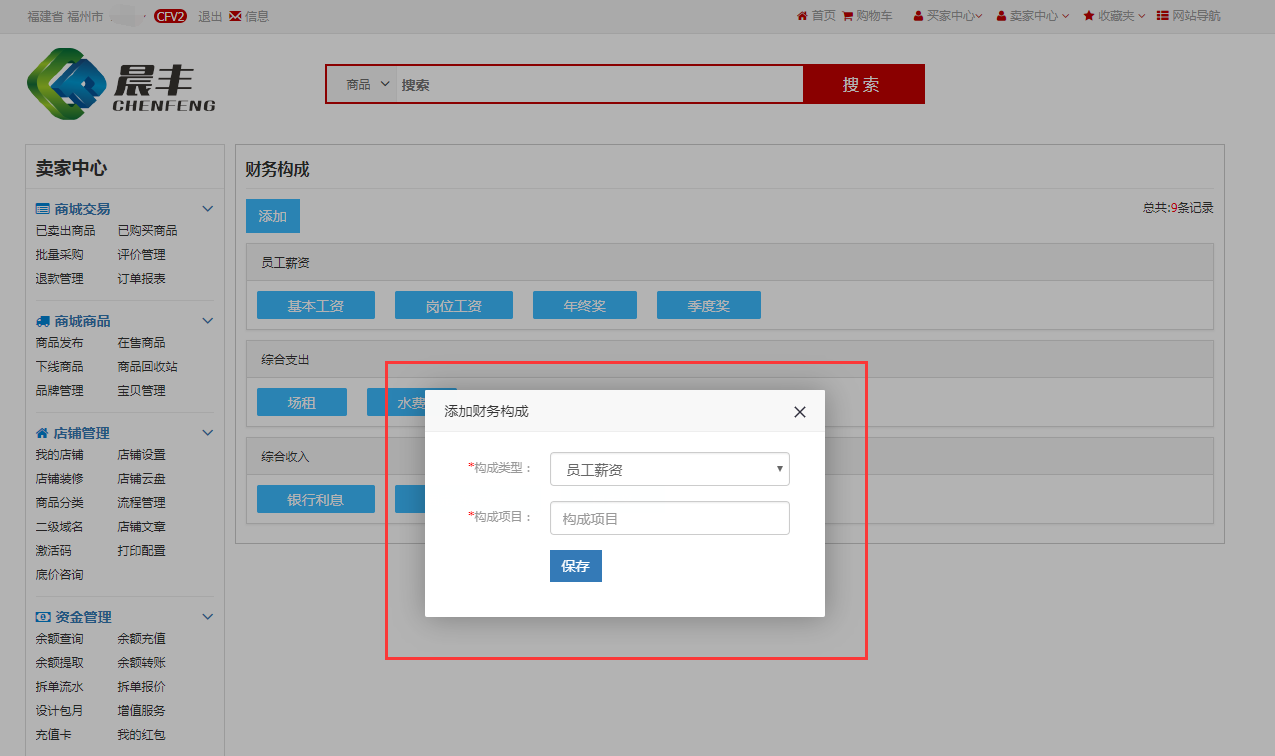Open the site navigation grid icon
Viewport: 1275px width, 756px height.
(x=1162, y=16)
